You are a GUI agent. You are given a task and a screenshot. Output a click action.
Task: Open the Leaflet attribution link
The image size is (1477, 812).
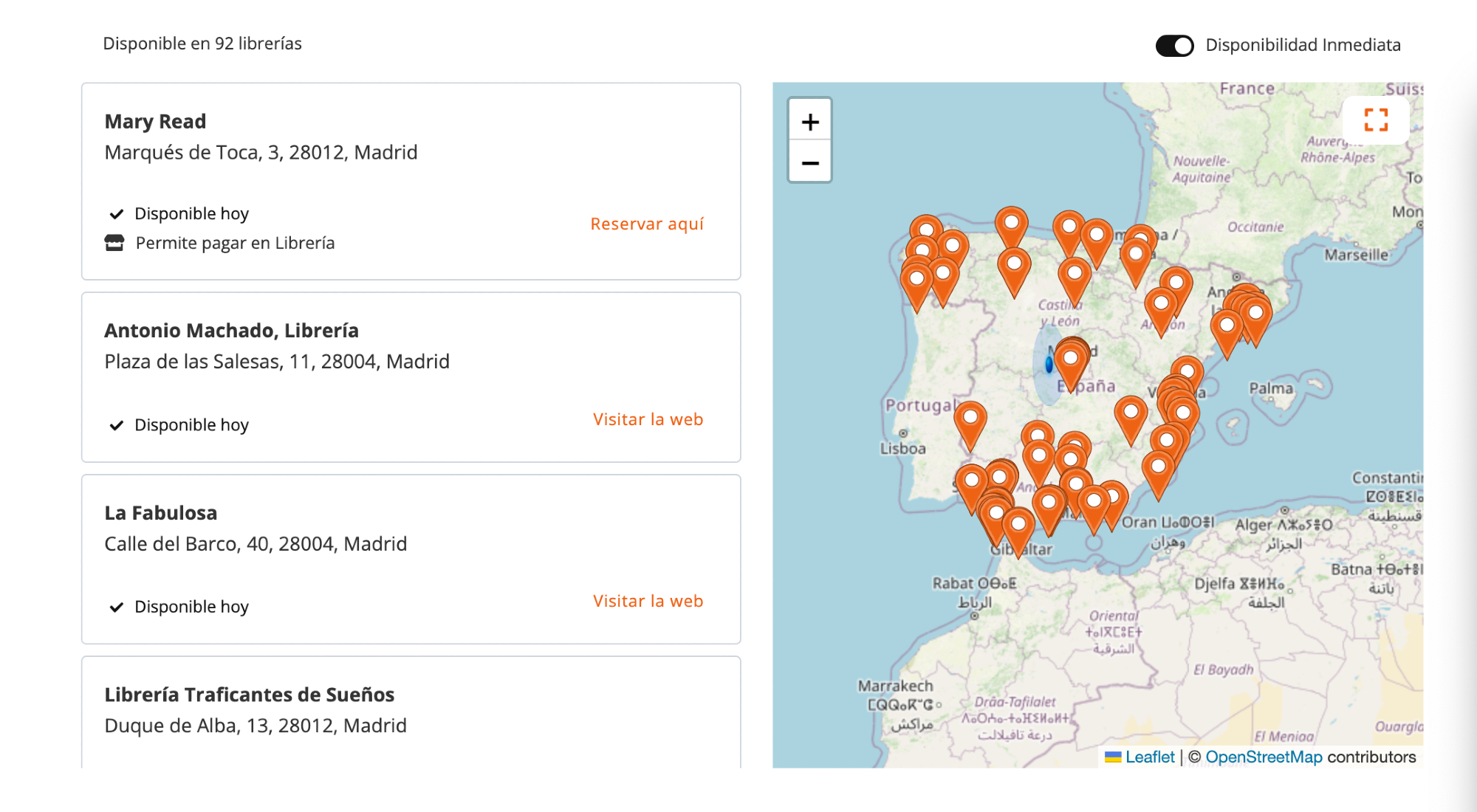(x=1149, y=757)
